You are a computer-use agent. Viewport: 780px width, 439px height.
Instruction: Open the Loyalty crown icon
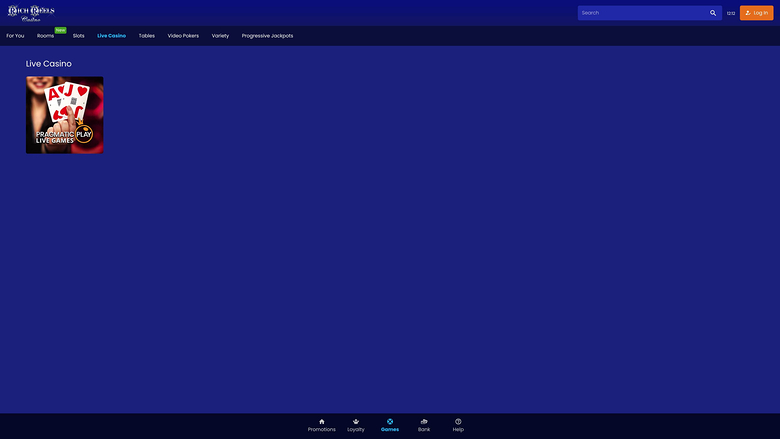tap(356, 421)
